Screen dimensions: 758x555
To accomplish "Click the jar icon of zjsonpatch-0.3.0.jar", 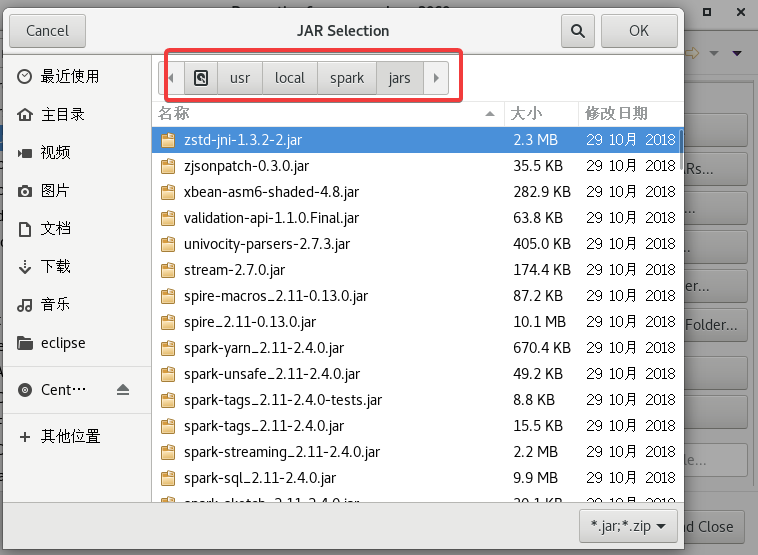I will (x=168, y=166).
